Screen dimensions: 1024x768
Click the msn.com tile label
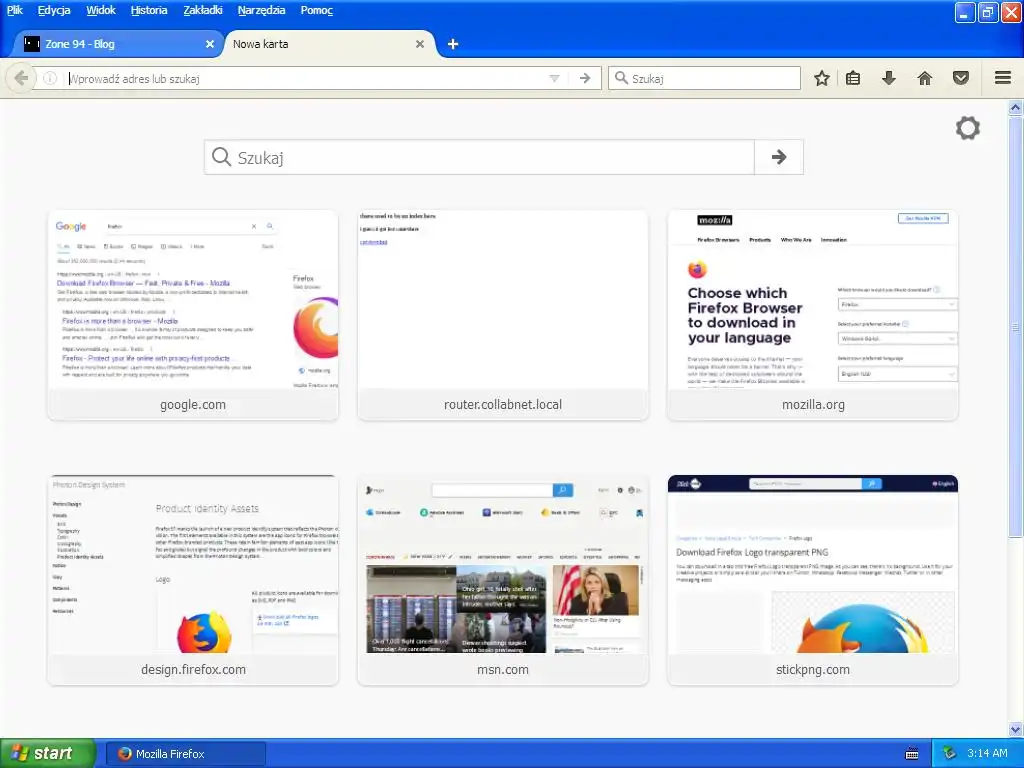503,669
